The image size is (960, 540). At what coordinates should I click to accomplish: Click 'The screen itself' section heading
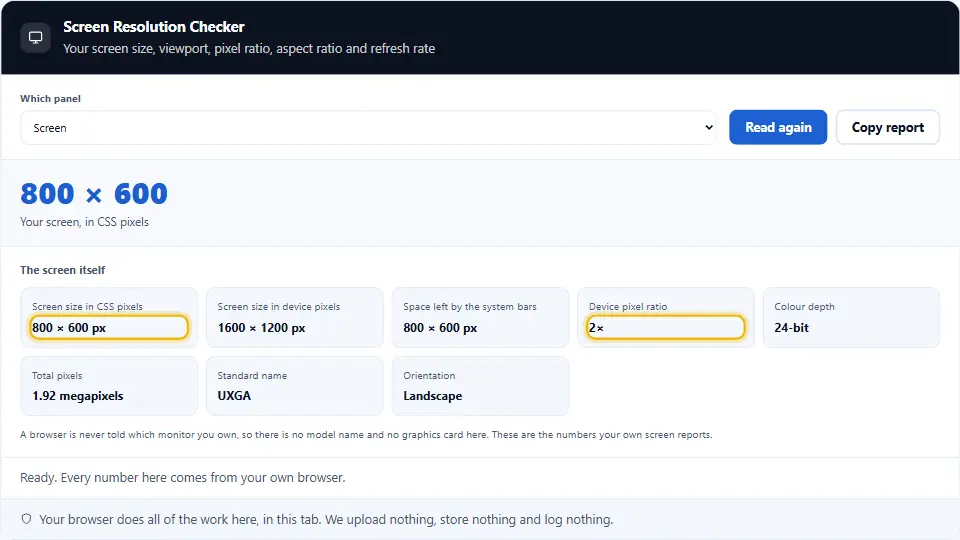click(x=62, y=270)
